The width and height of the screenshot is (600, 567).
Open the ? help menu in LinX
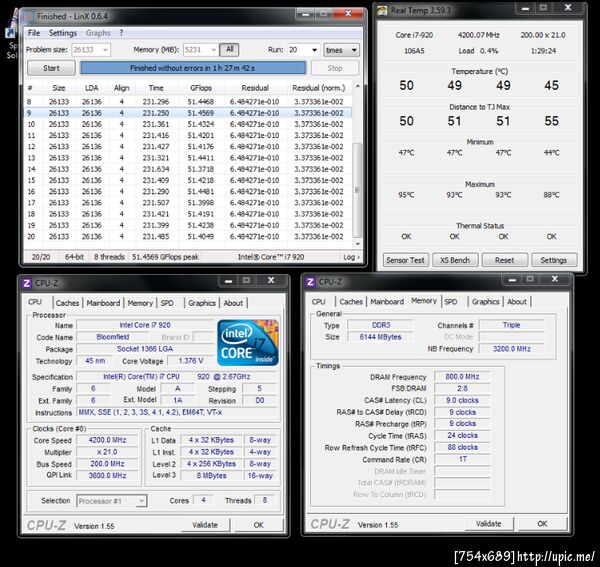pyautogui.click(x=121, y=33)
